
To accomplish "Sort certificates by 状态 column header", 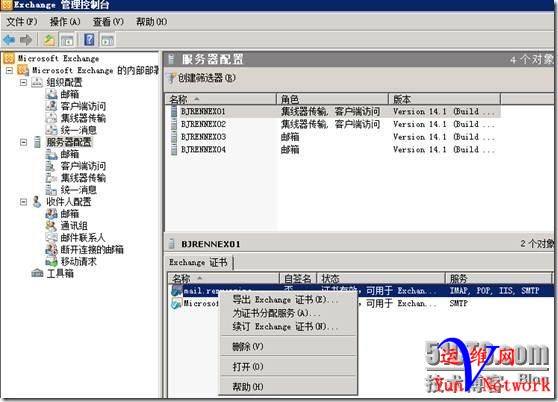I will tap(381, 278).
